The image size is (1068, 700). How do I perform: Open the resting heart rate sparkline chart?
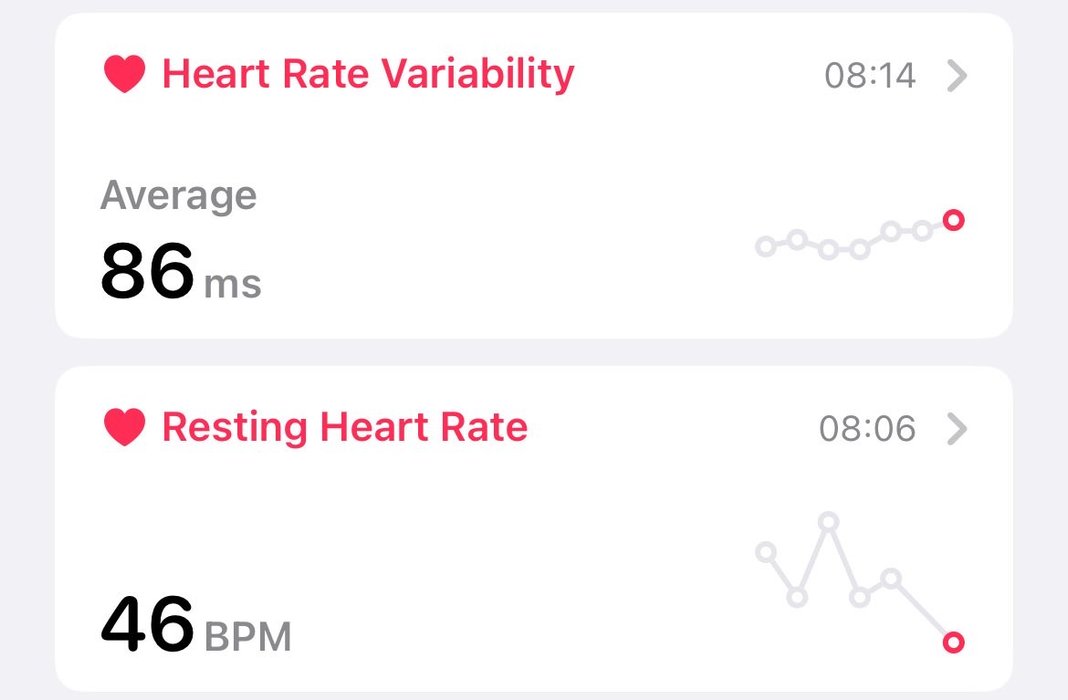[x=860, y=582]
